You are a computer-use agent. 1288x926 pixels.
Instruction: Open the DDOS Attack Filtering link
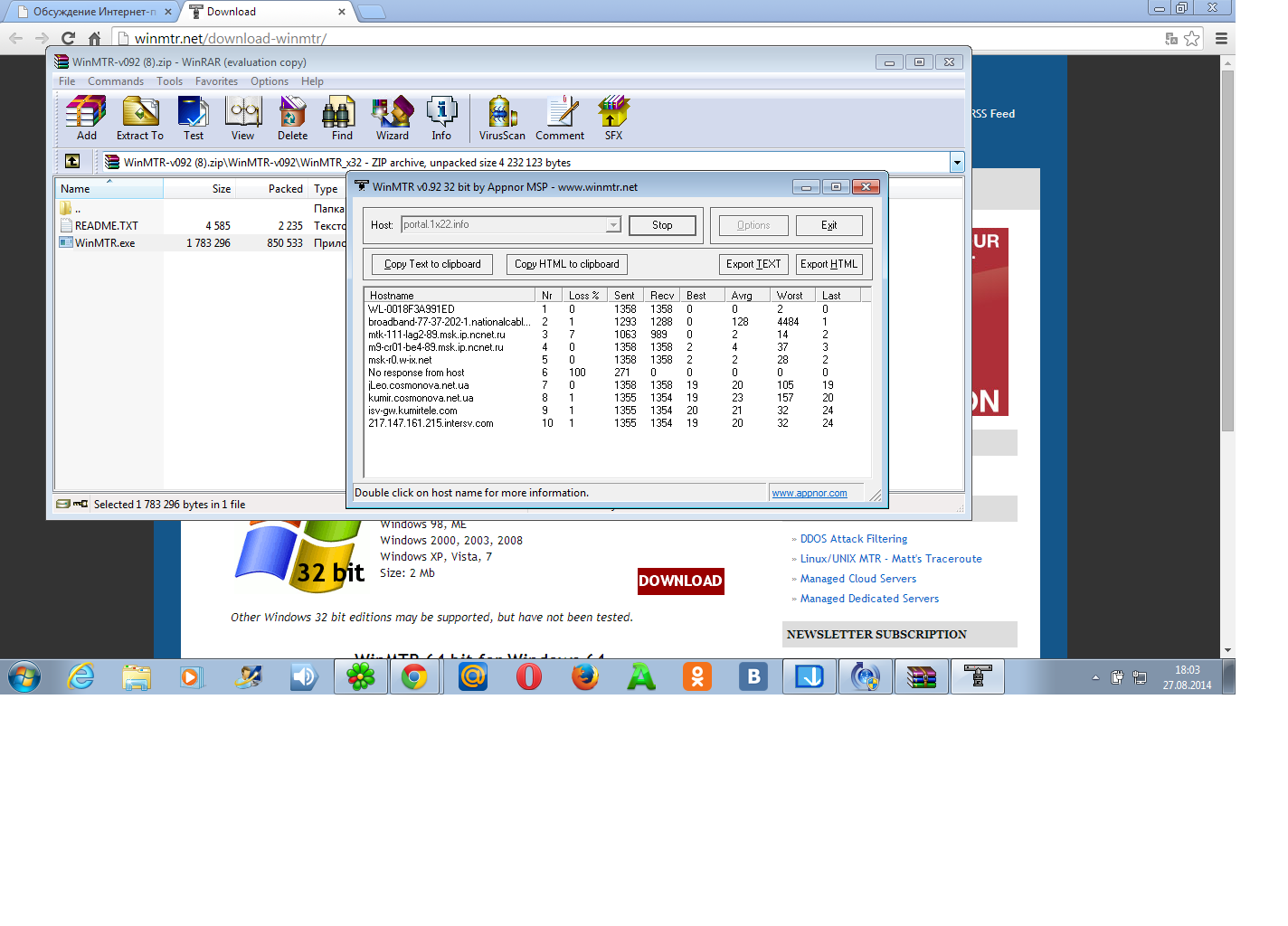(854, 539)
